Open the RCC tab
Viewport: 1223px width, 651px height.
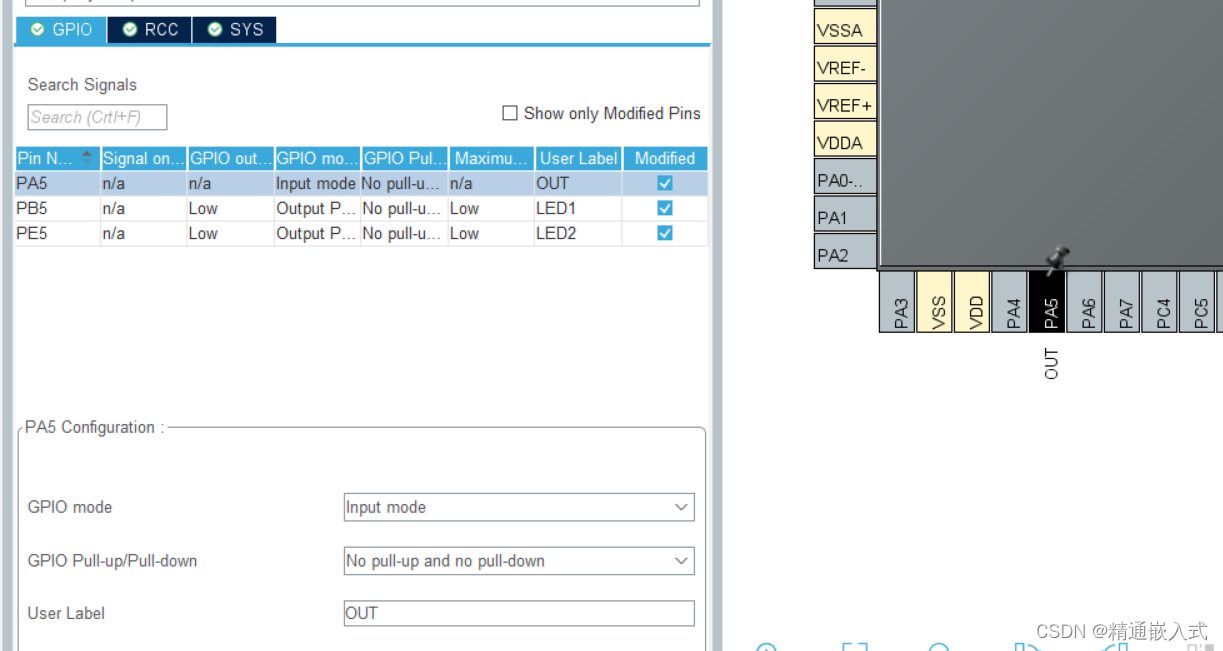150,30
